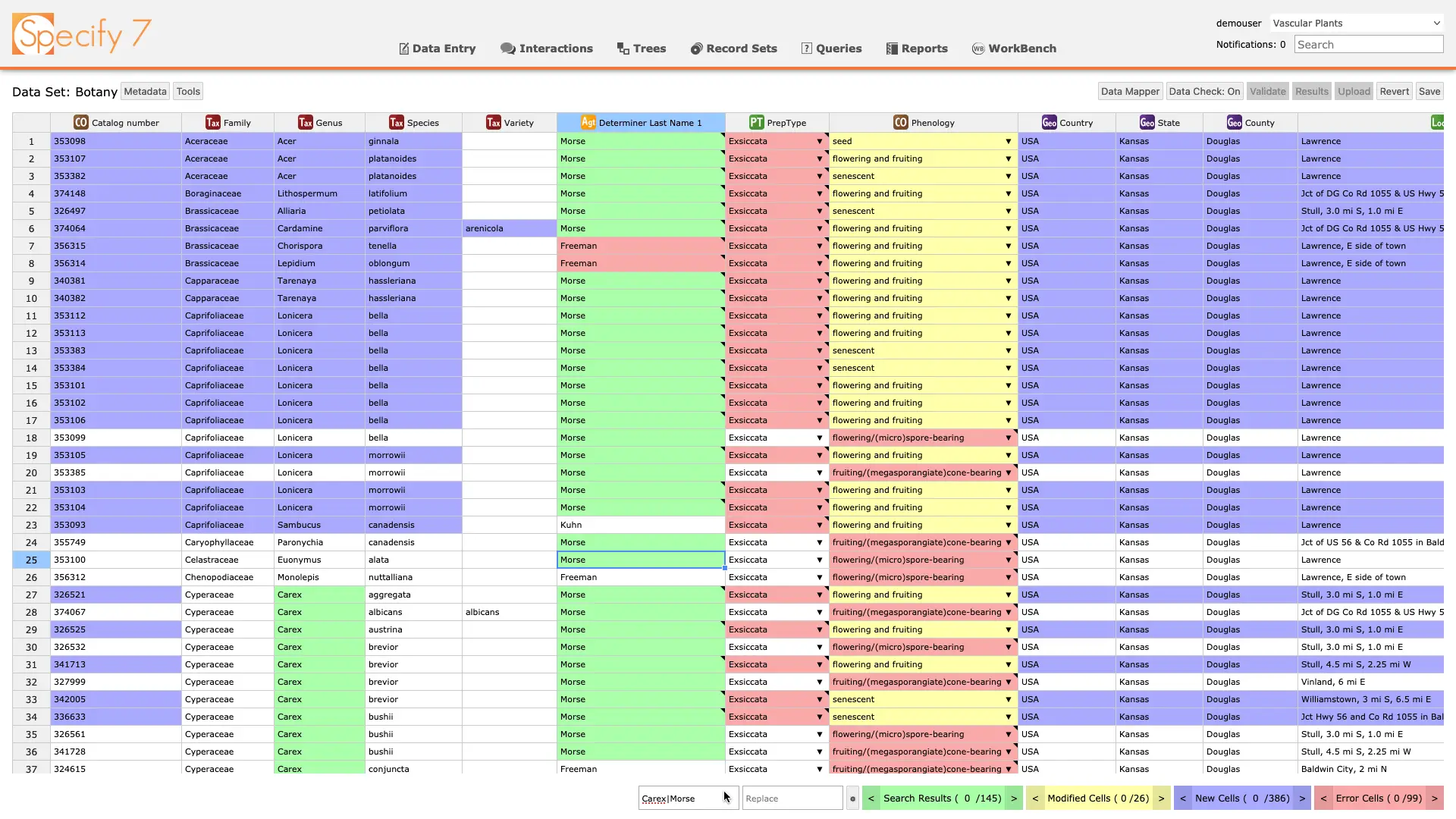1456x819 pixels.
Task: Click the Reports icon
Action: pyautogui.click(x=892, y=49)
